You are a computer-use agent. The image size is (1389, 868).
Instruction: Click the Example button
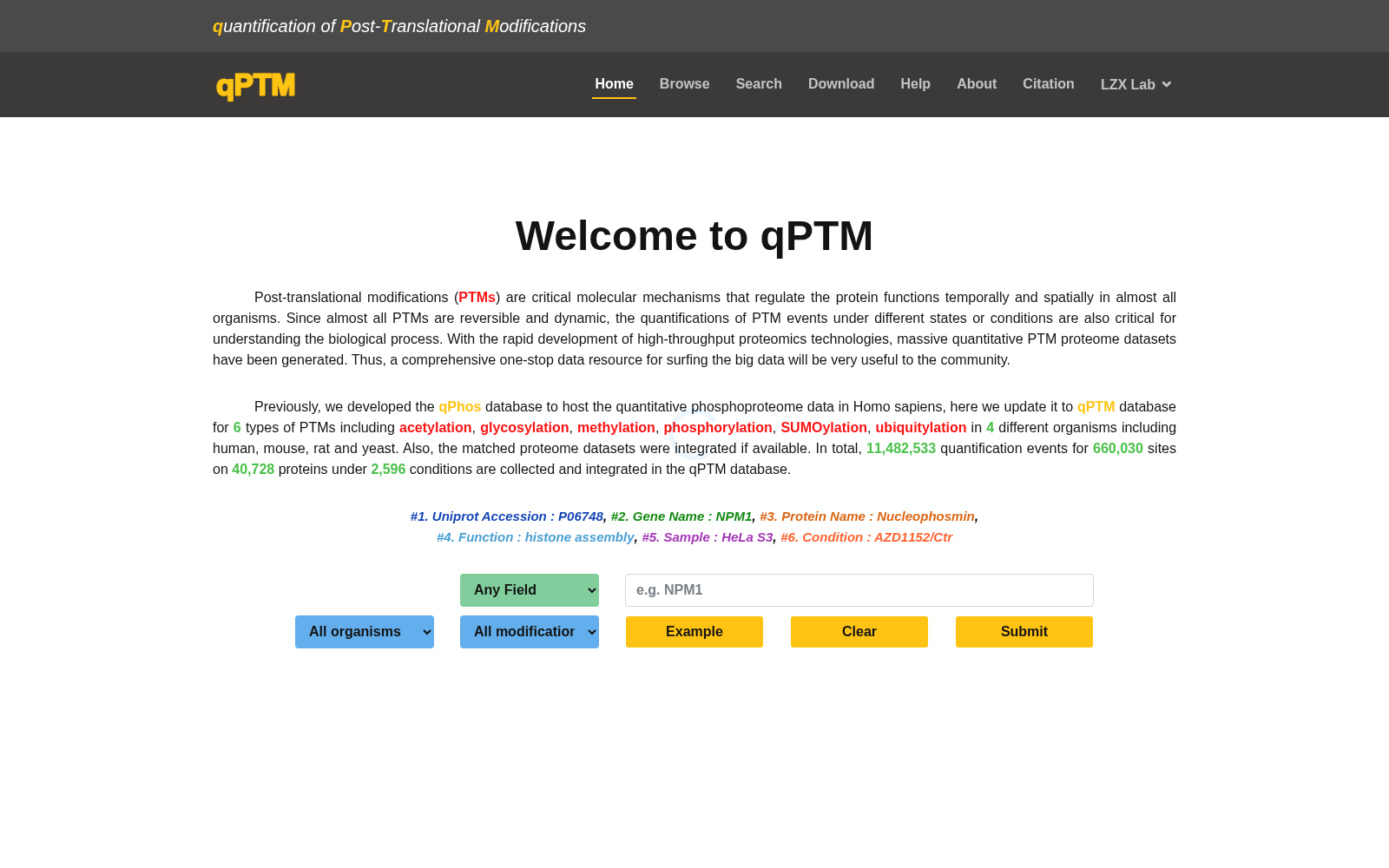click(x=694, y=632)
